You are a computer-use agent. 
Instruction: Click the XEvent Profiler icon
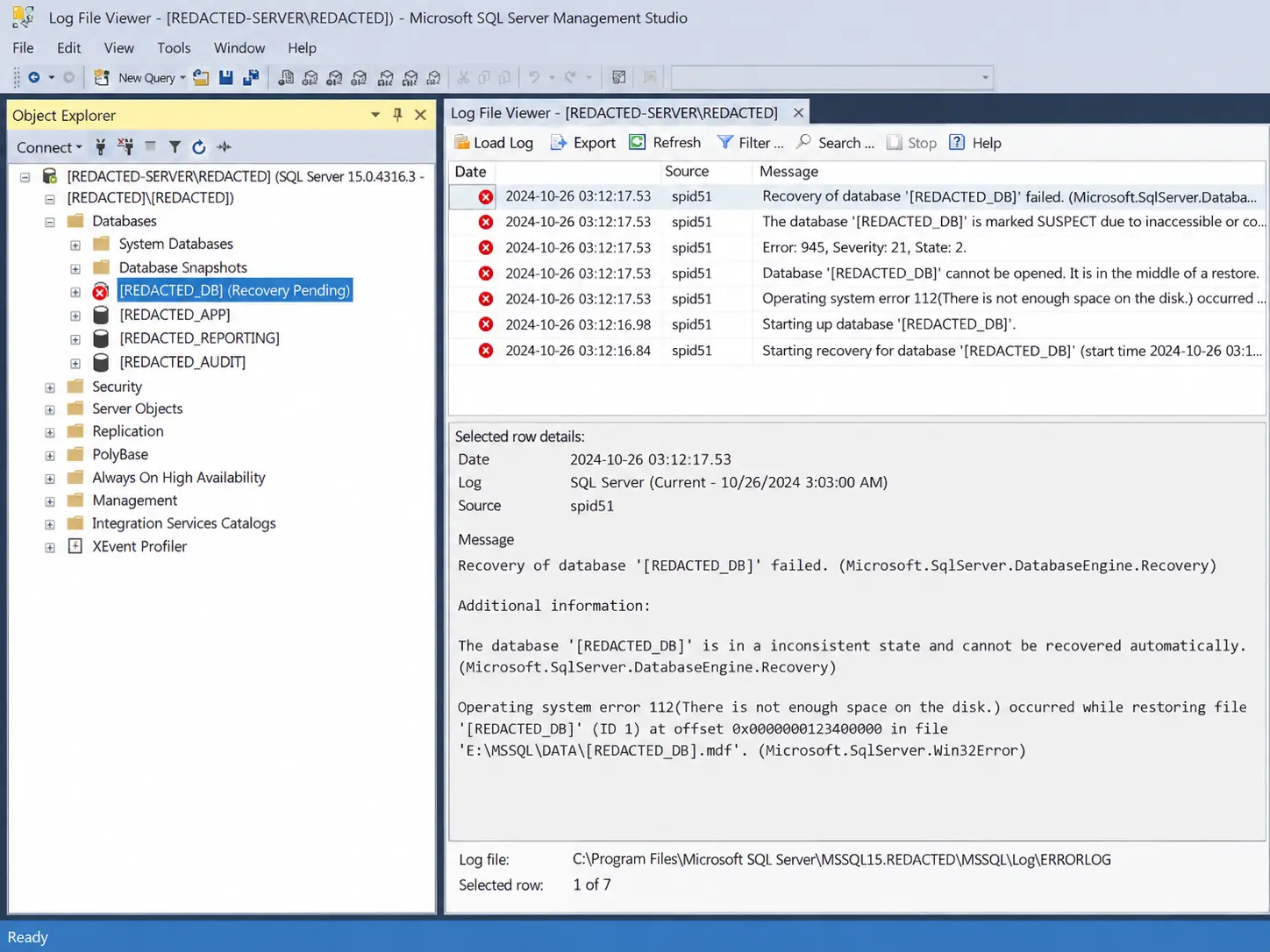(x=75, y=546)
